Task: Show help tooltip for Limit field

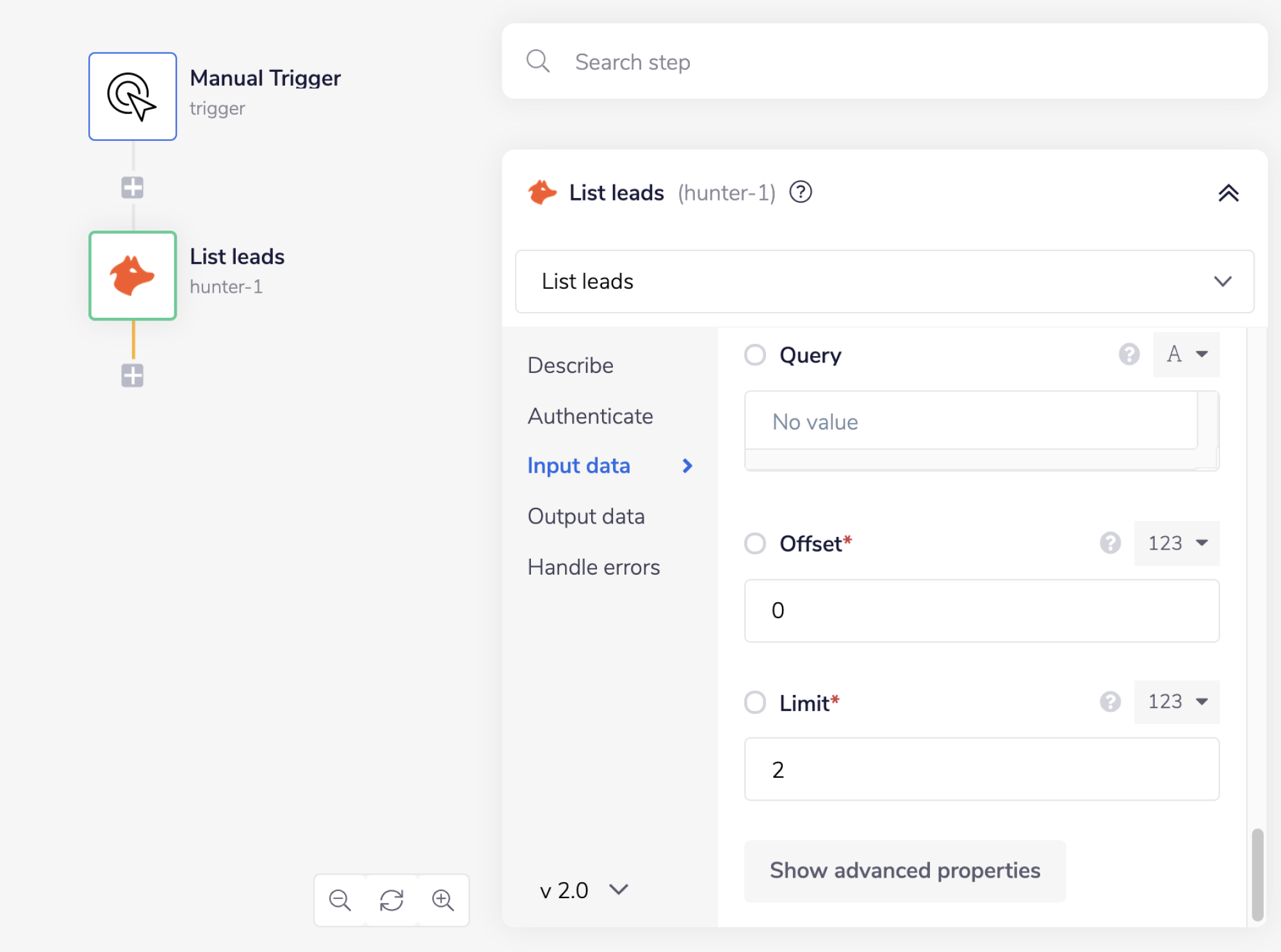Action: point(1110,702)
